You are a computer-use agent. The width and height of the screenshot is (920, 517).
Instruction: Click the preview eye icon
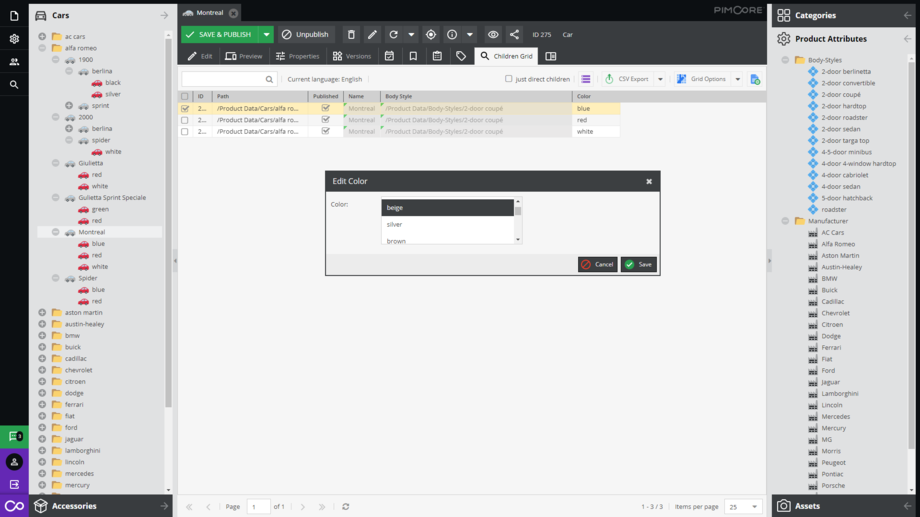pyautogui.click(x=493, y=35)
